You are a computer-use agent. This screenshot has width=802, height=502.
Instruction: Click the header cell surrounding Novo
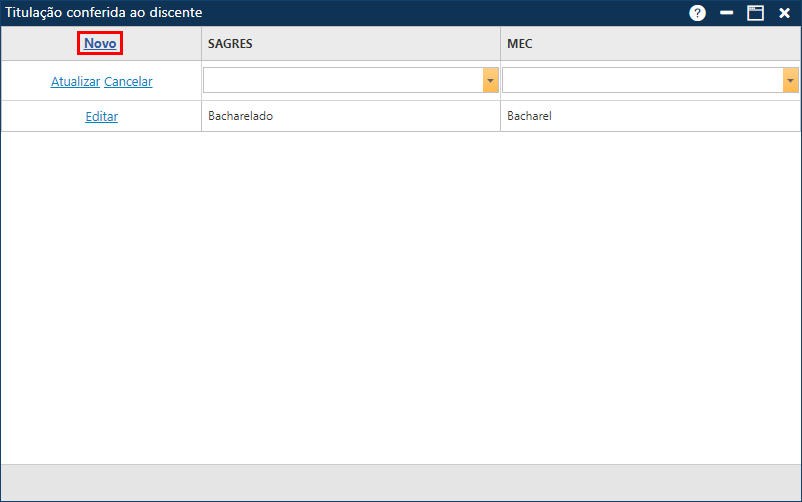[160, 44]
